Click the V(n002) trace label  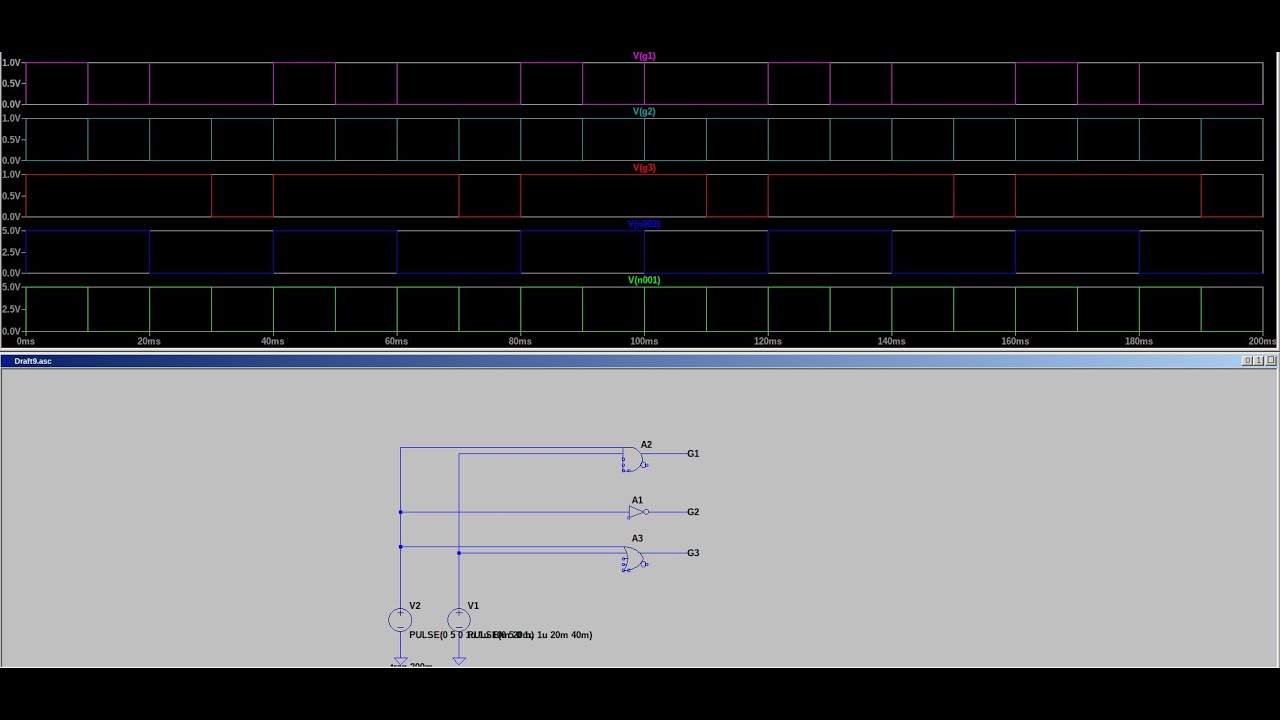point(644,224)
